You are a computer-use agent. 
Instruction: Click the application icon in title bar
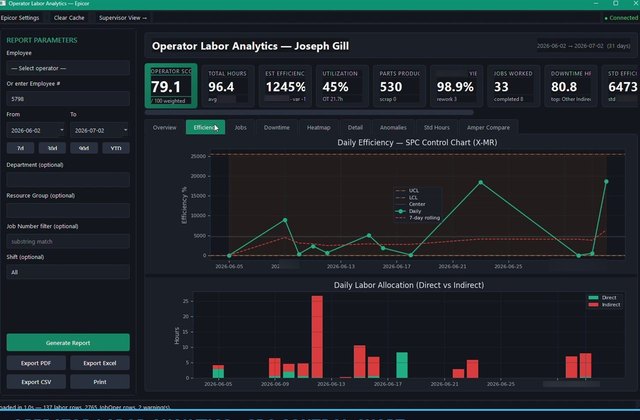[x=3, y=3]
